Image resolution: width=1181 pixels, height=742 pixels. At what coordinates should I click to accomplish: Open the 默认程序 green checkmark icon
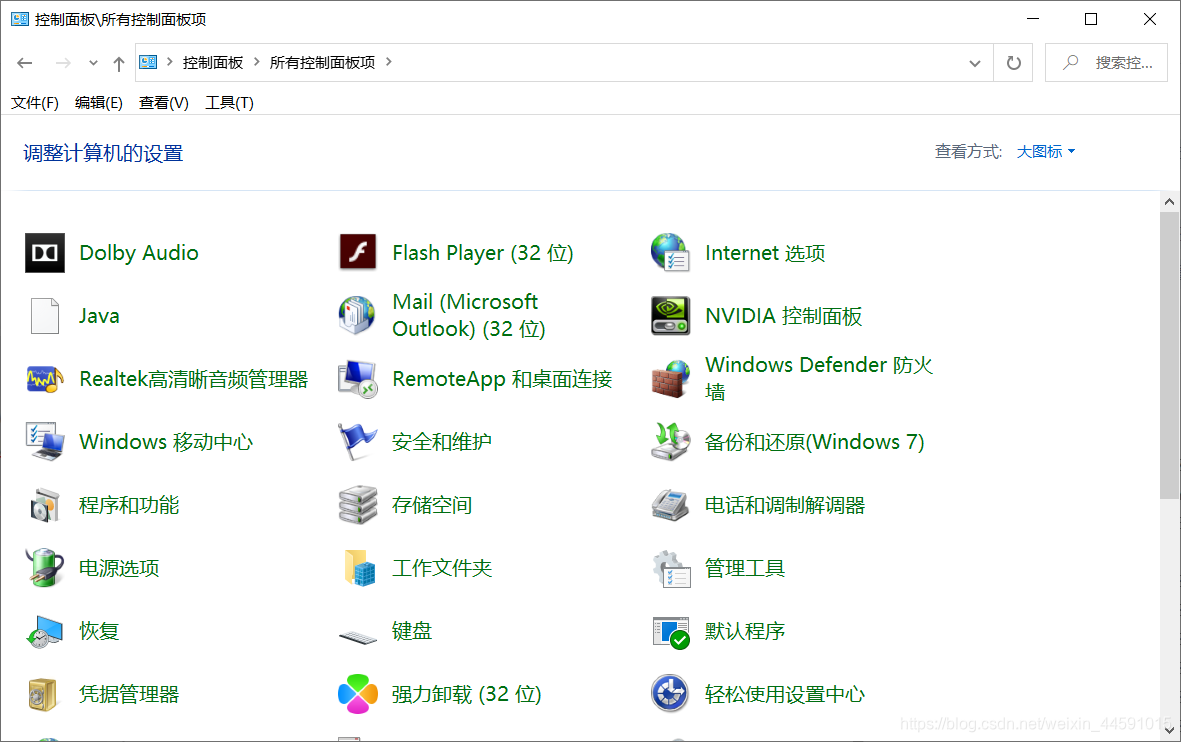point(671,633)
